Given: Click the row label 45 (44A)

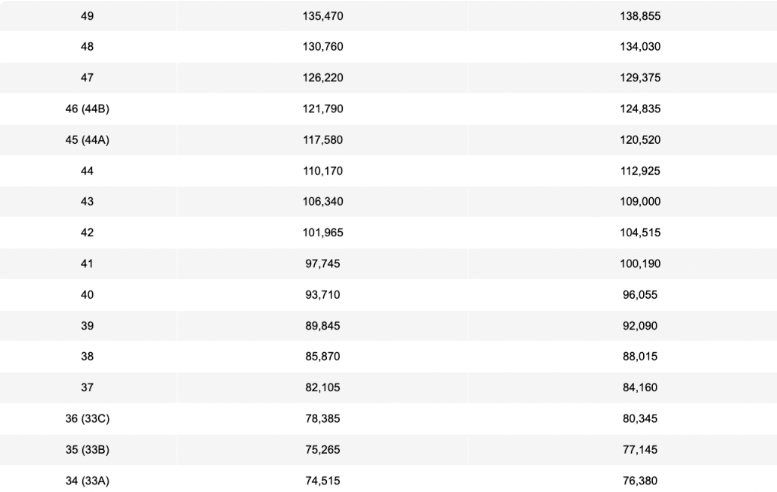Looking at the screenshot, I should coord(87,140).
